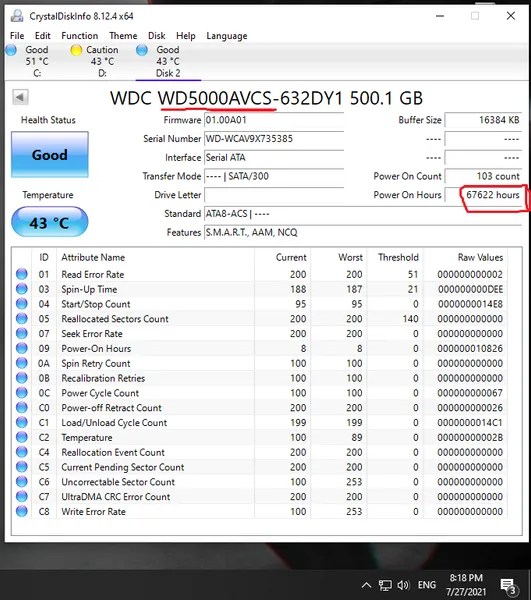Viewport: 531px width, 600px height.
Task: Click status orb for Seek Error Rate
Action: pyautogui.click(x=22, y=333)
